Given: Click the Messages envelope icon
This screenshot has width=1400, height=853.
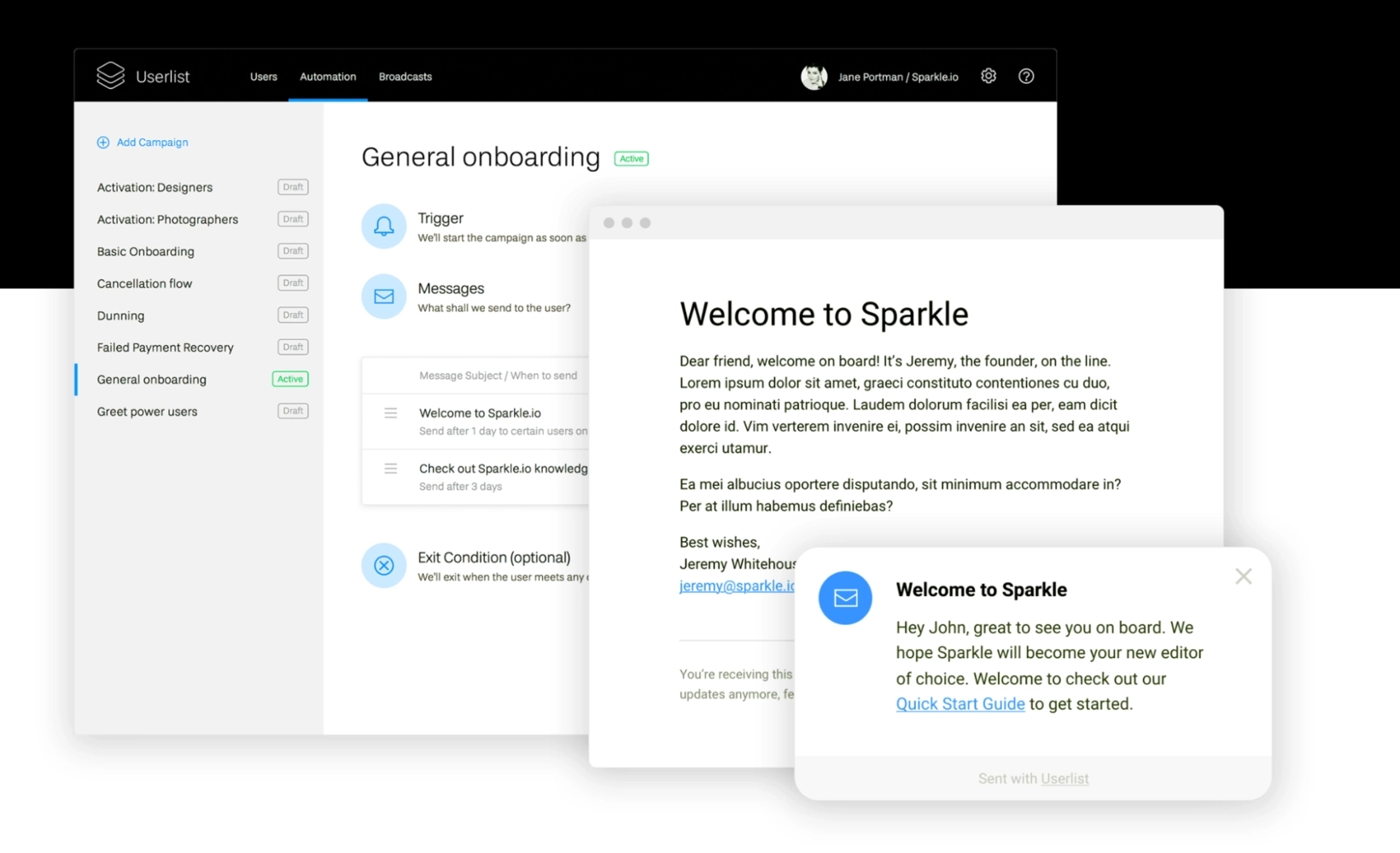Looking at the screenshot, I should (383, 296).
